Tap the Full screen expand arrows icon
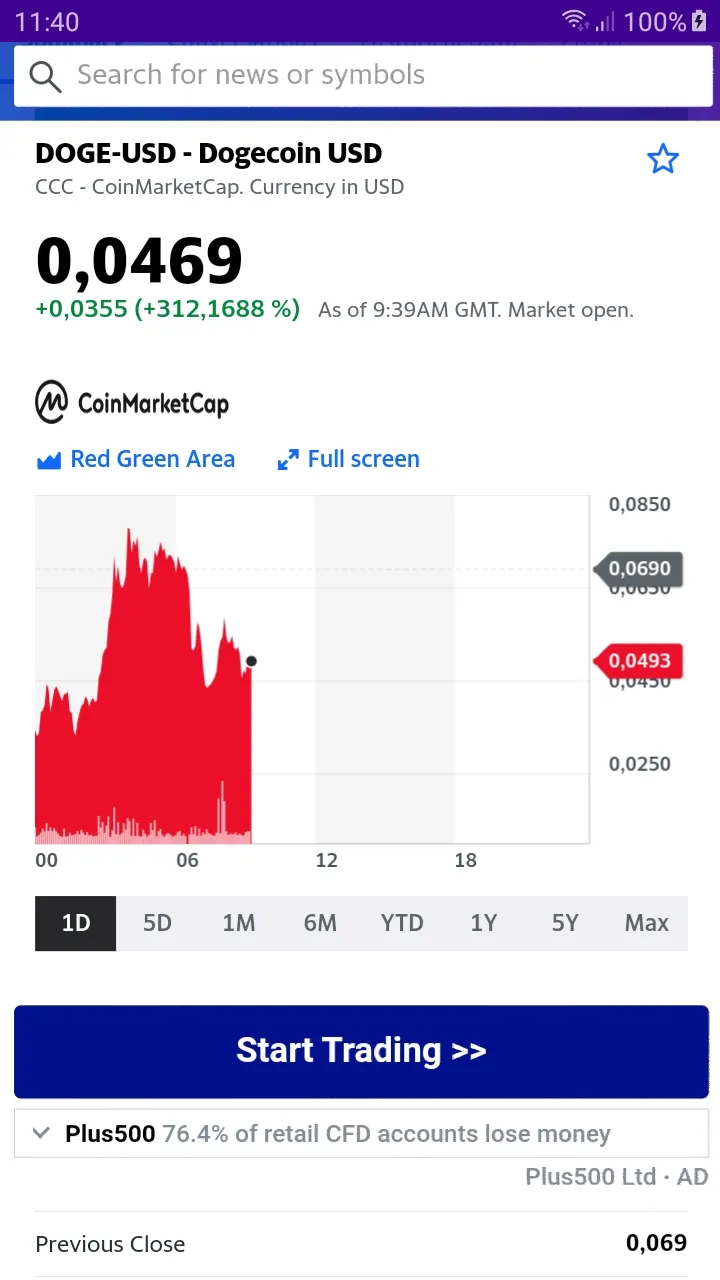This screenshot has height=1280, width=720. (288, 460)
